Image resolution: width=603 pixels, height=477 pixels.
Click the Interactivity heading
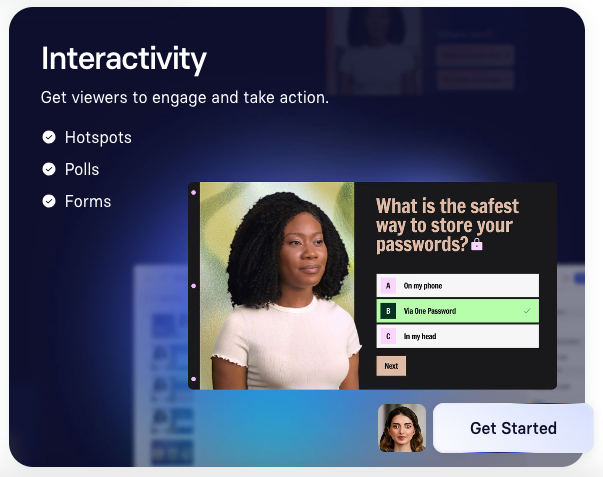[124, 58]
